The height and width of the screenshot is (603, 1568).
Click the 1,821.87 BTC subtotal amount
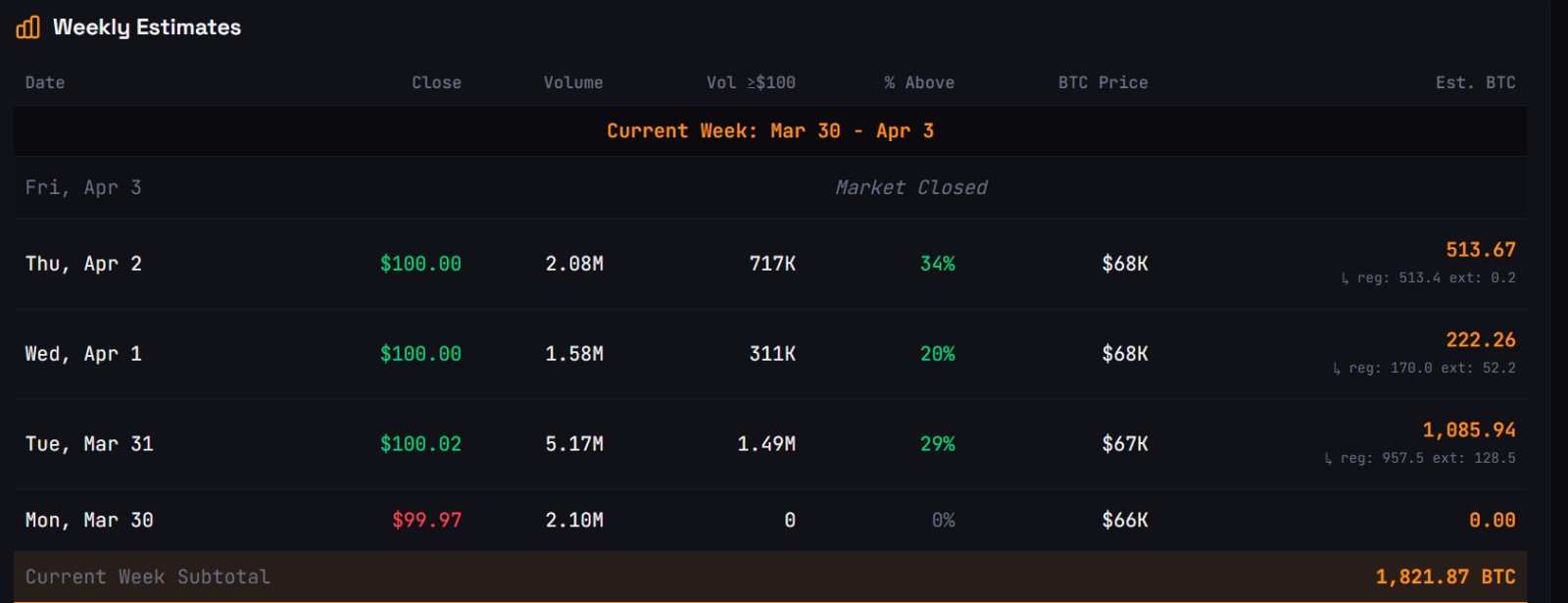pyautogui.click(x=1445, y=578)
